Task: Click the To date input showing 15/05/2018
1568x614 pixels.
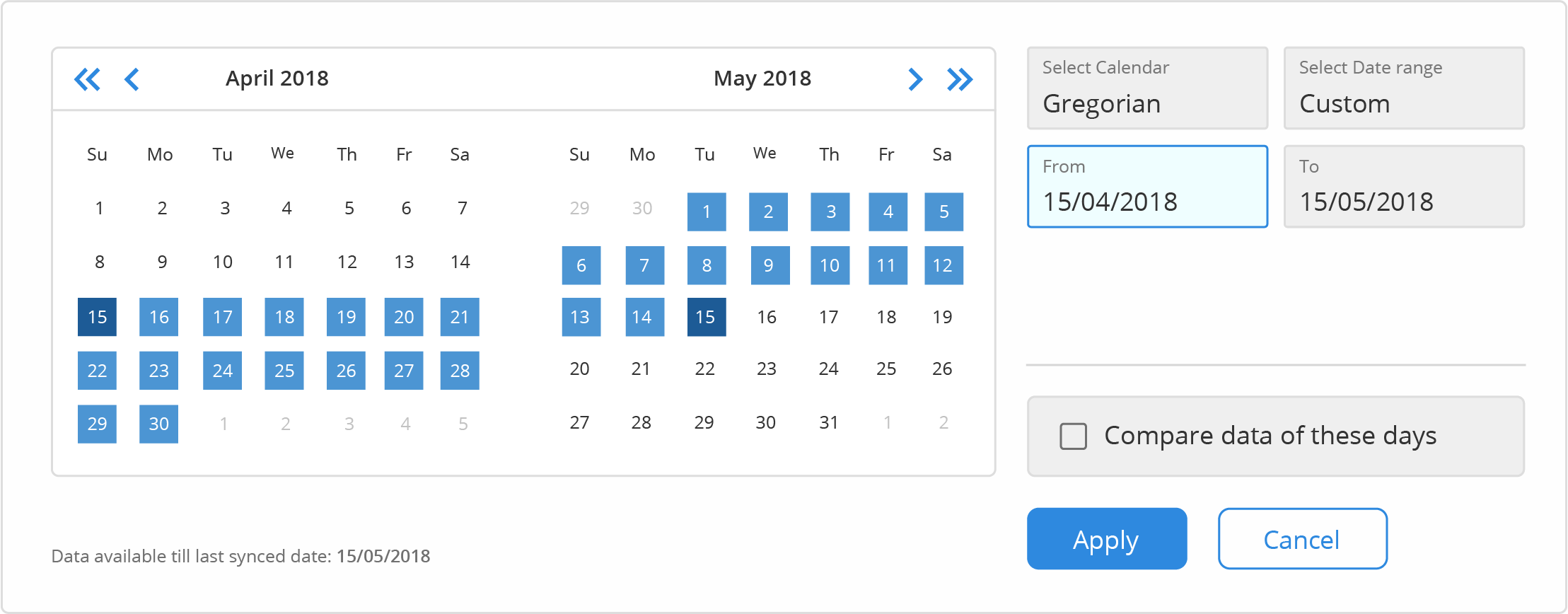Action: click(1404, 186)
